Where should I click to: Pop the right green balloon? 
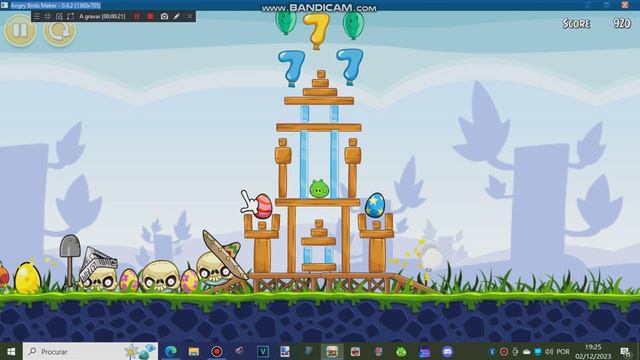click(x=353, y=24)
